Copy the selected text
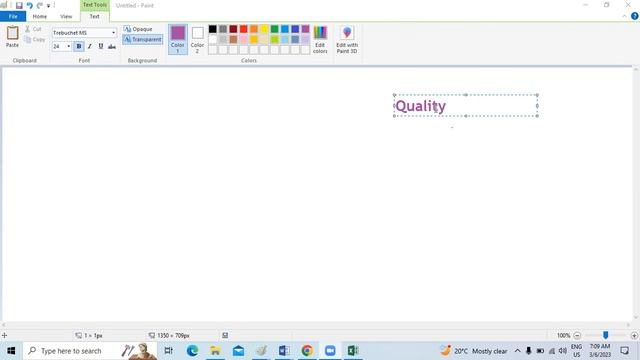Viewport: 640px width, 360px height. (35, 40)
